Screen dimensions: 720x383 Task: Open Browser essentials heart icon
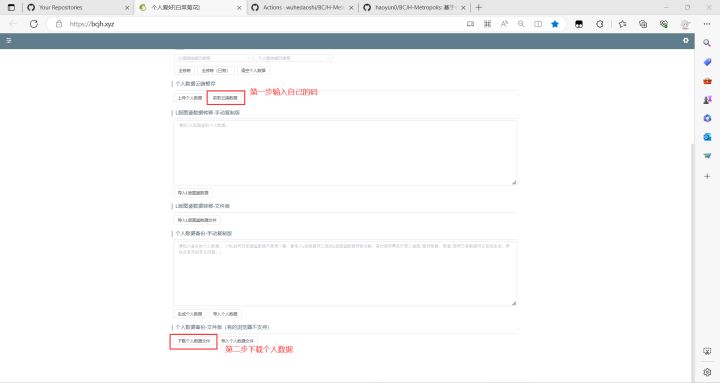click(x=664, y=24)
